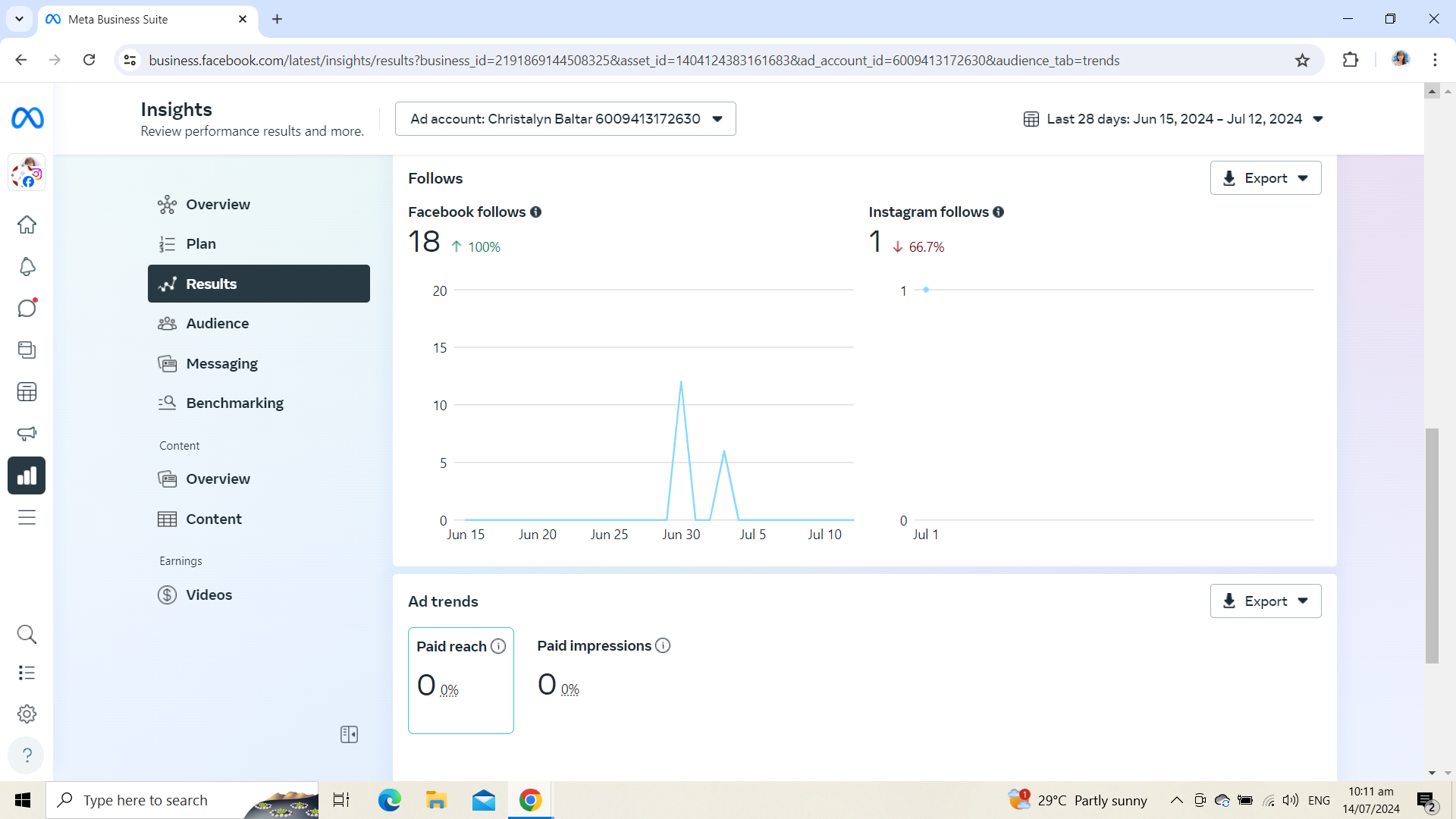Screen dimensions: 1456x819
Task: Expand the tab search chevron in Chrome
Action: coord(19,19)
